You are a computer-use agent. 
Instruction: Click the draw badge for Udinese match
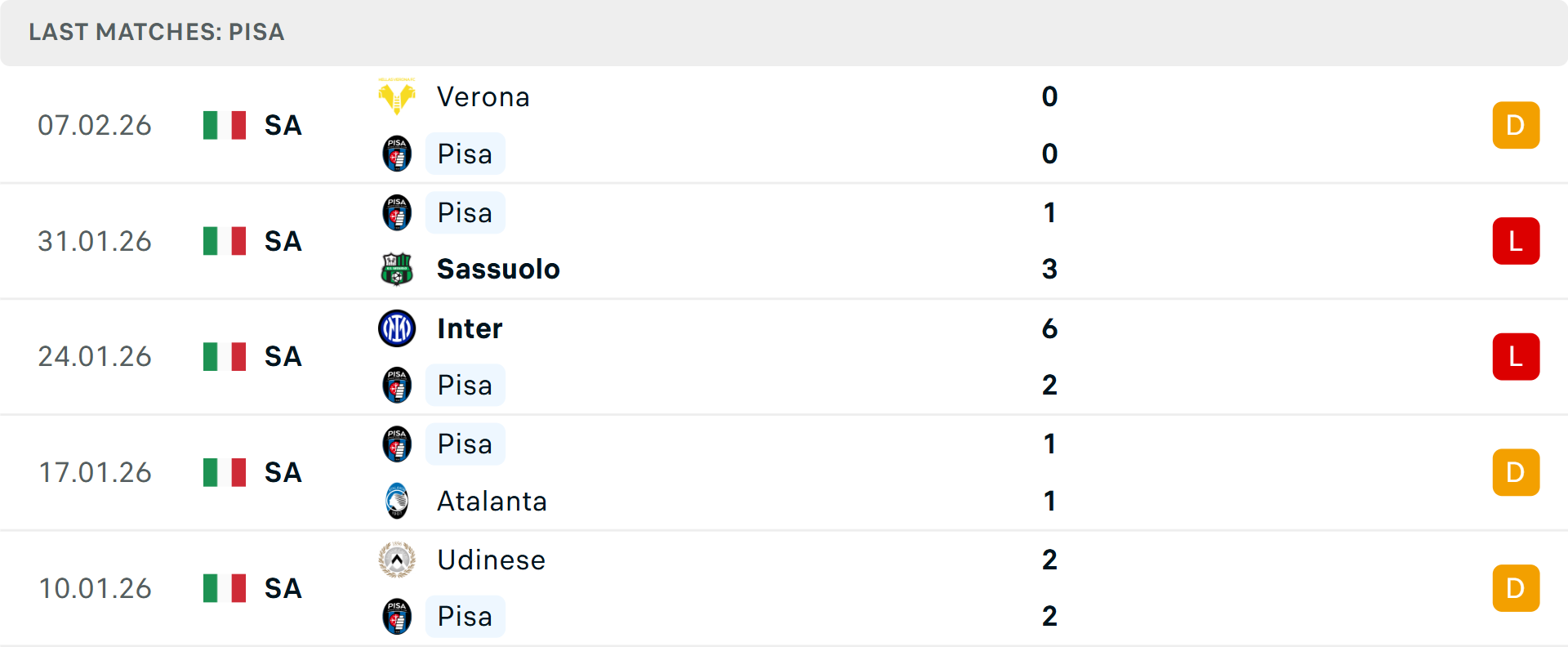point(1516,588)
